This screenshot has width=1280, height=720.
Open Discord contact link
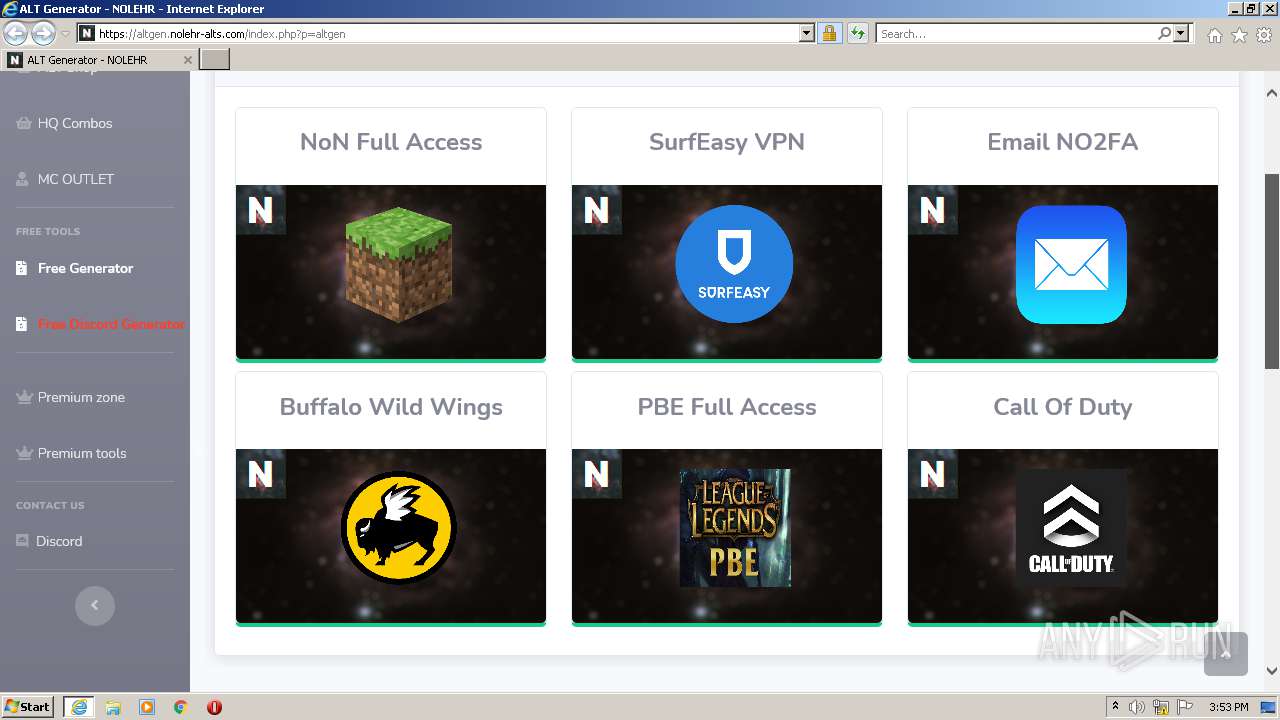pos(59,541)
